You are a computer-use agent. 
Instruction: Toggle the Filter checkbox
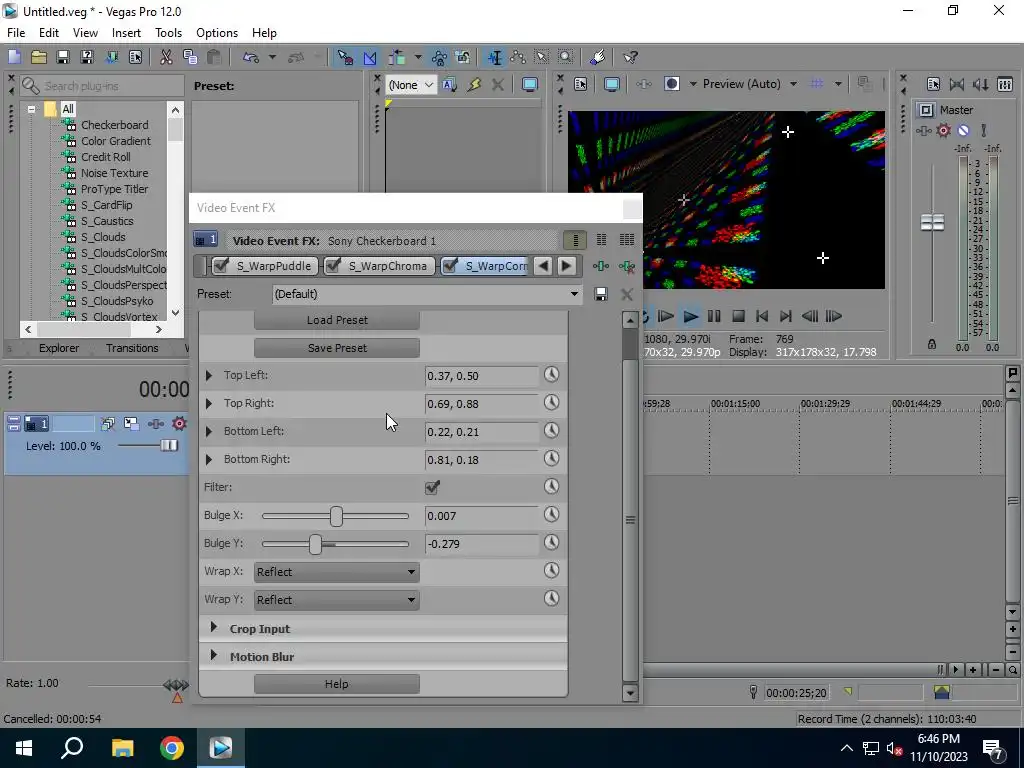(432, 487)
